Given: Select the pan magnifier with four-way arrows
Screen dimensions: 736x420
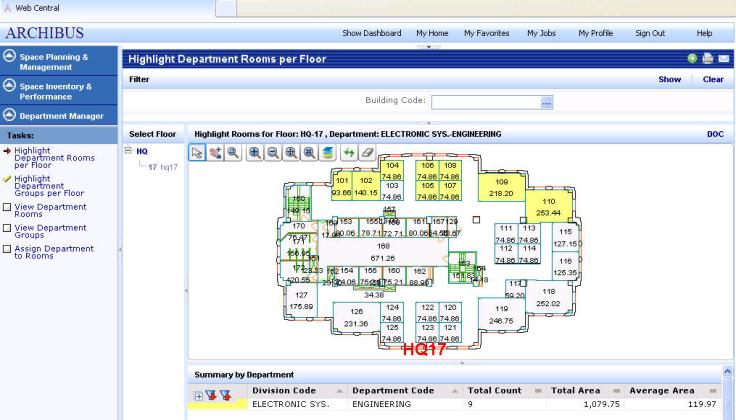Looking at the screenshot, I should coord(291,153).
